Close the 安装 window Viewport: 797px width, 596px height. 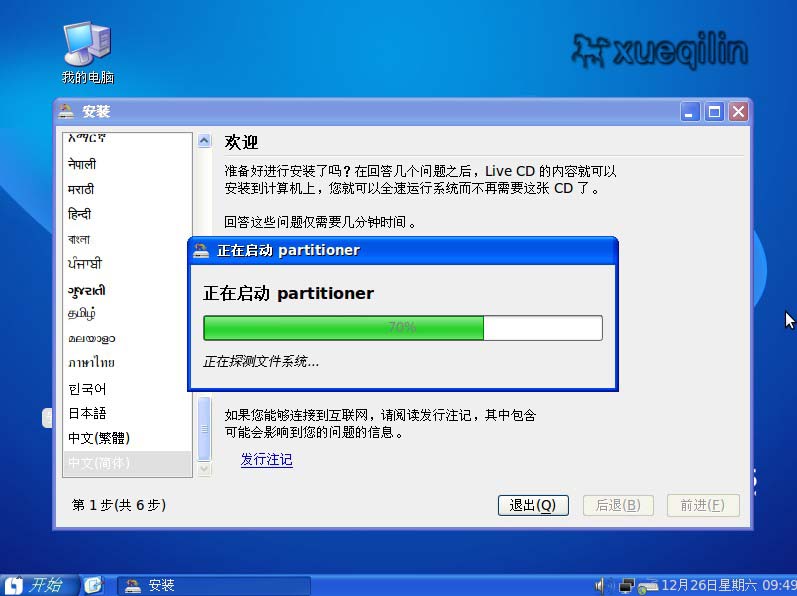point(738,111)
